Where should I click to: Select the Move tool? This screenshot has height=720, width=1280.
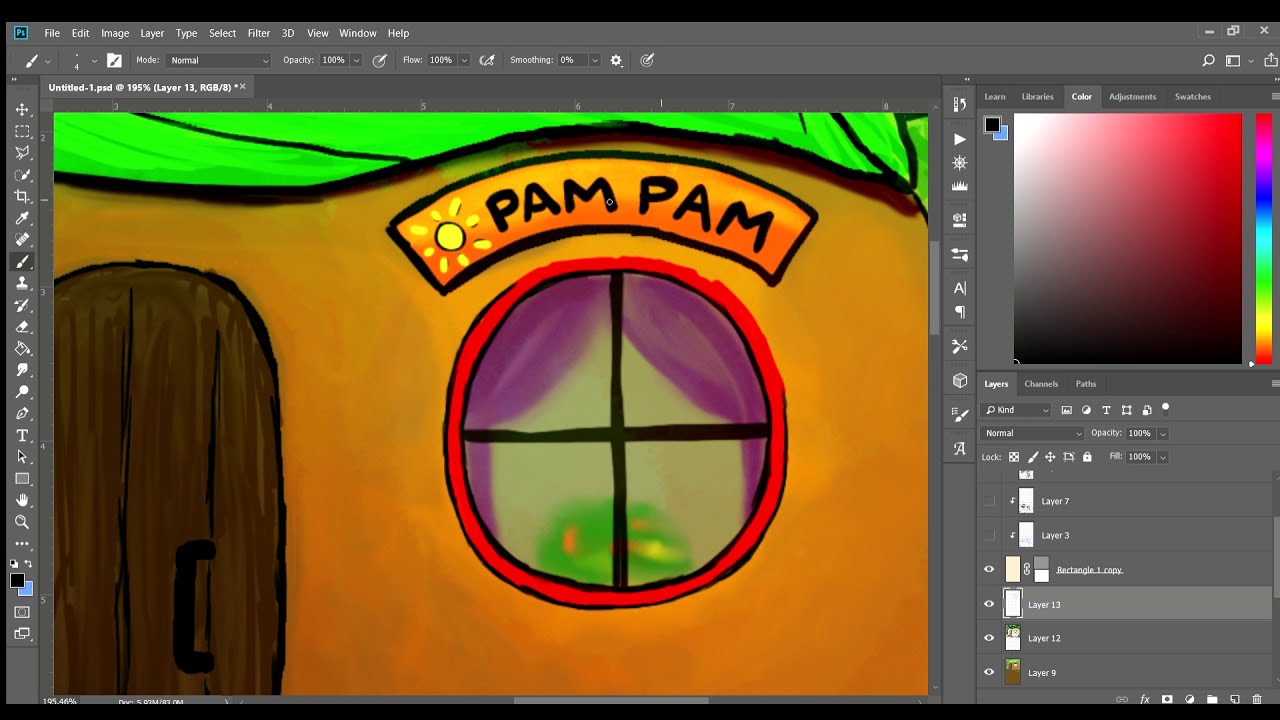(x=22, y=109)
